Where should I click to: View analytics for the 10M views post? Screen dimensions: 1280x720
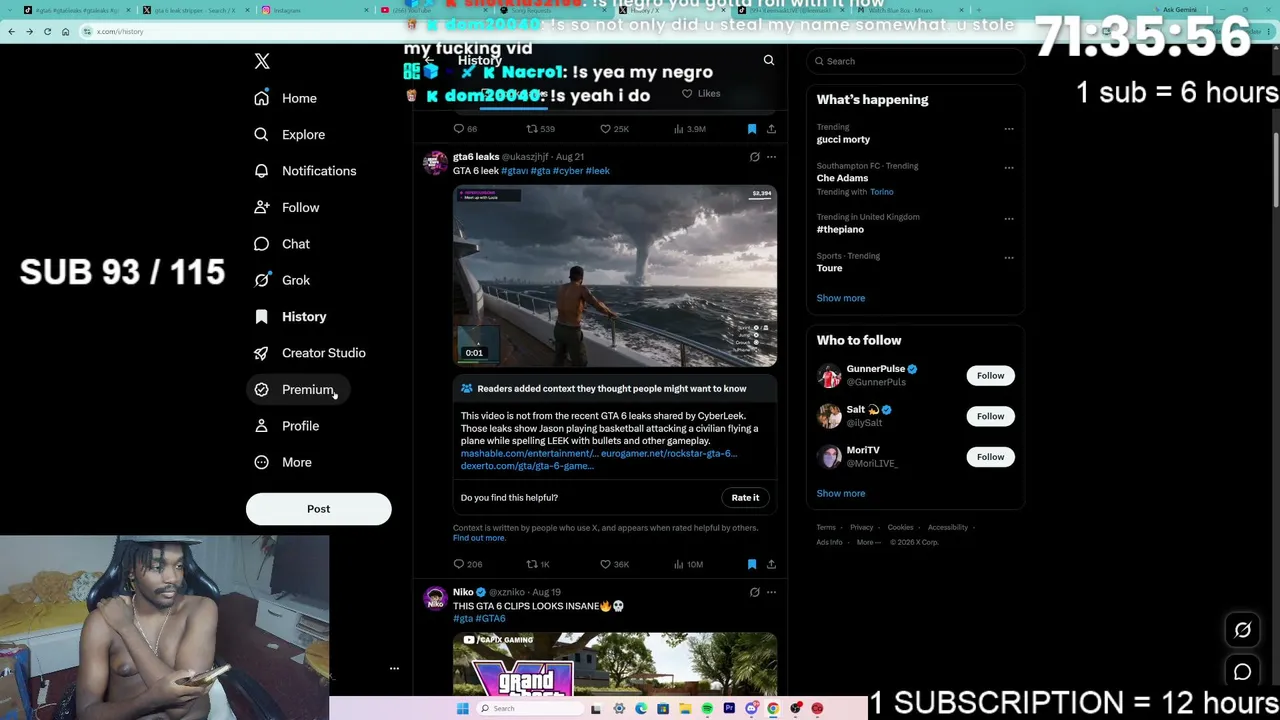coord(688,564)
